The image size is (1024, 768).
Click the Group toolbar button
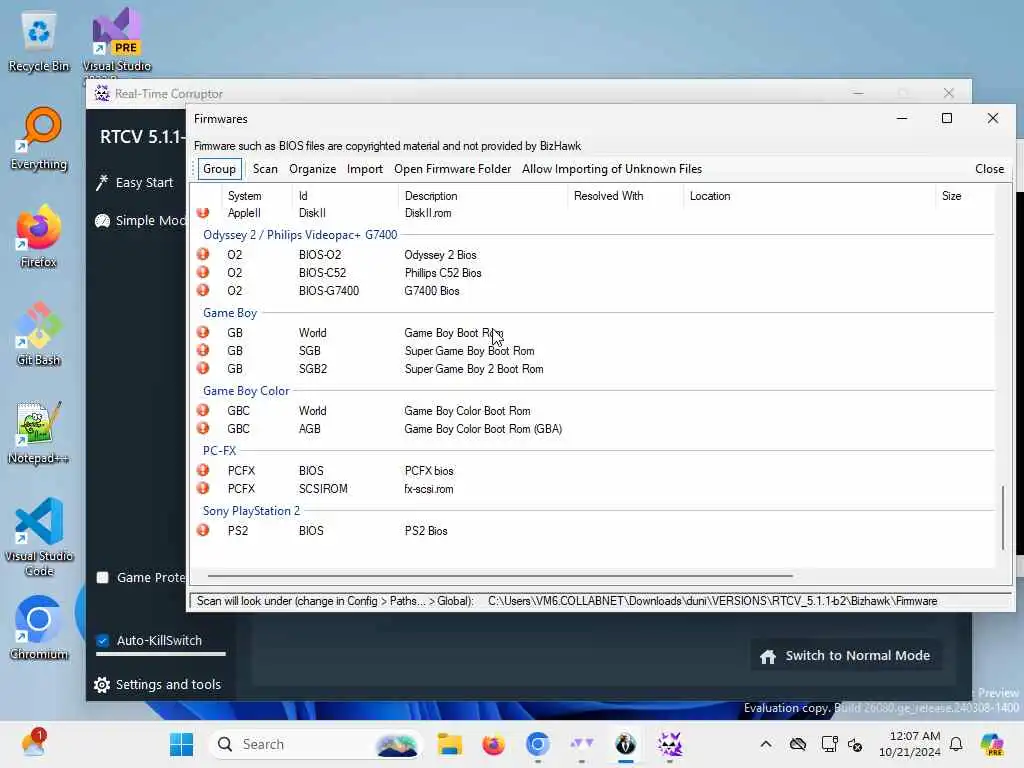(219, 169)
